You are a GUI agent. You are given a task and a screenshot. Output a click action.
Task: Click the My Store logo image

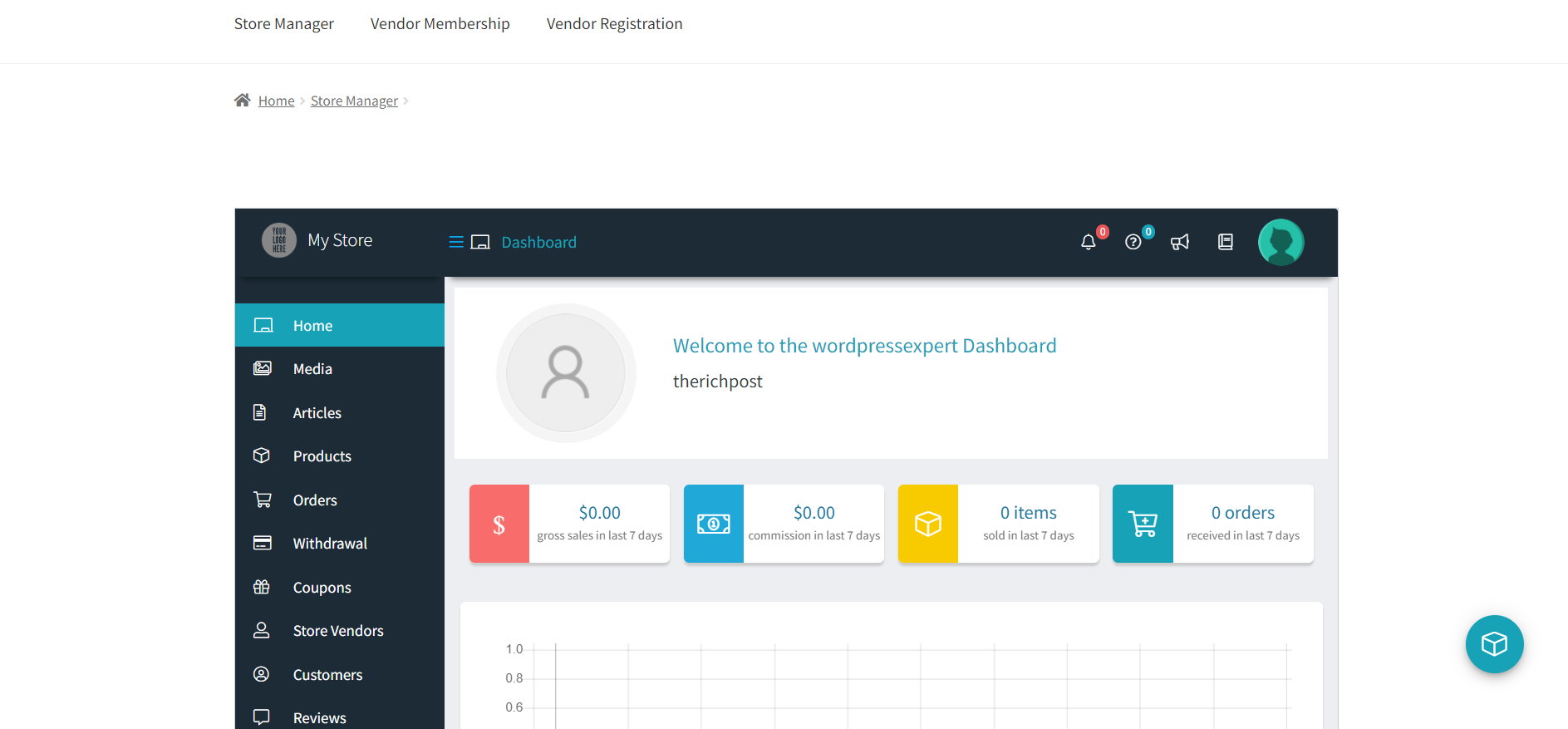tap(279, 240)
